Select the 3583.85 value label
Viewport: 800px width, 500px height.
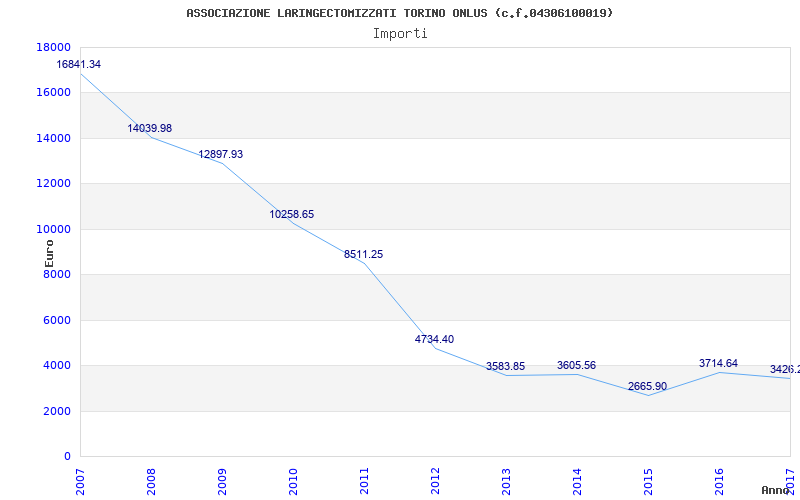click(505, 366)
